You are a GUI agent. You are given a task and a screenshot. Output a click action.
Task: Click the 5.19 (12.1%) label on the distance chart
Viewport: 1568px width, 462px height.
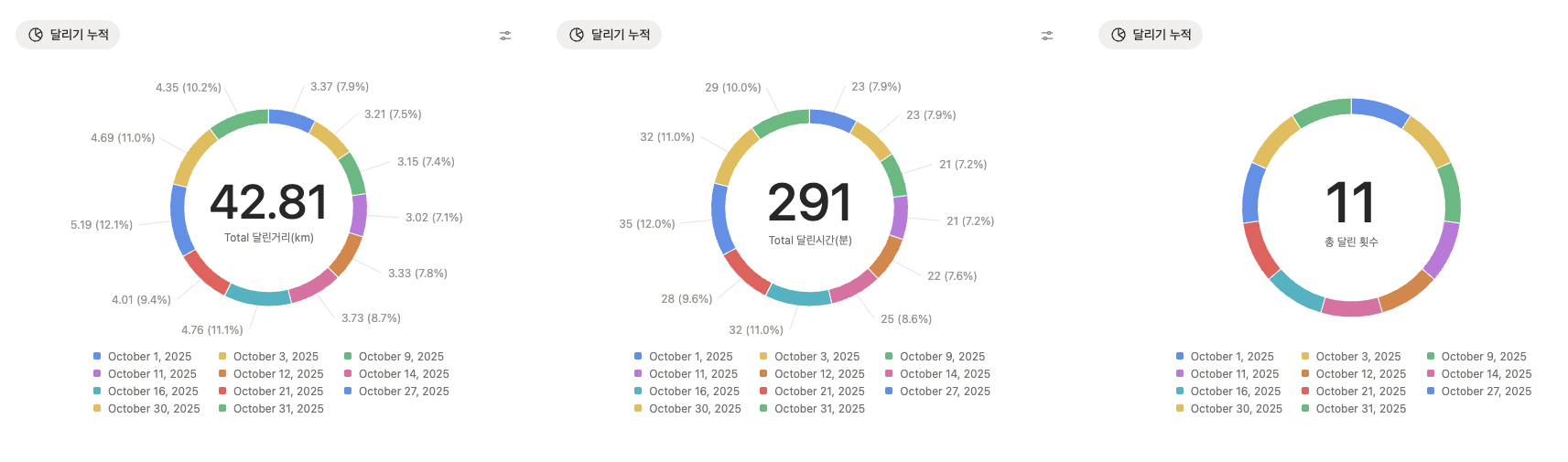pos(102,225)
